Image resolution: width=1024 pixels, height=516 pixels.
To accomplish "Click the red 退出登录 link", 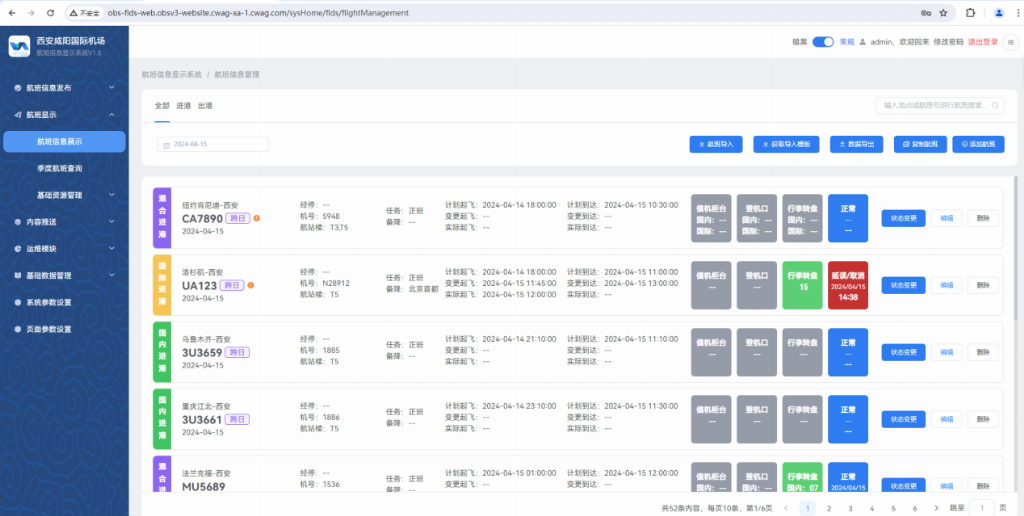I will tap(983, 42).
